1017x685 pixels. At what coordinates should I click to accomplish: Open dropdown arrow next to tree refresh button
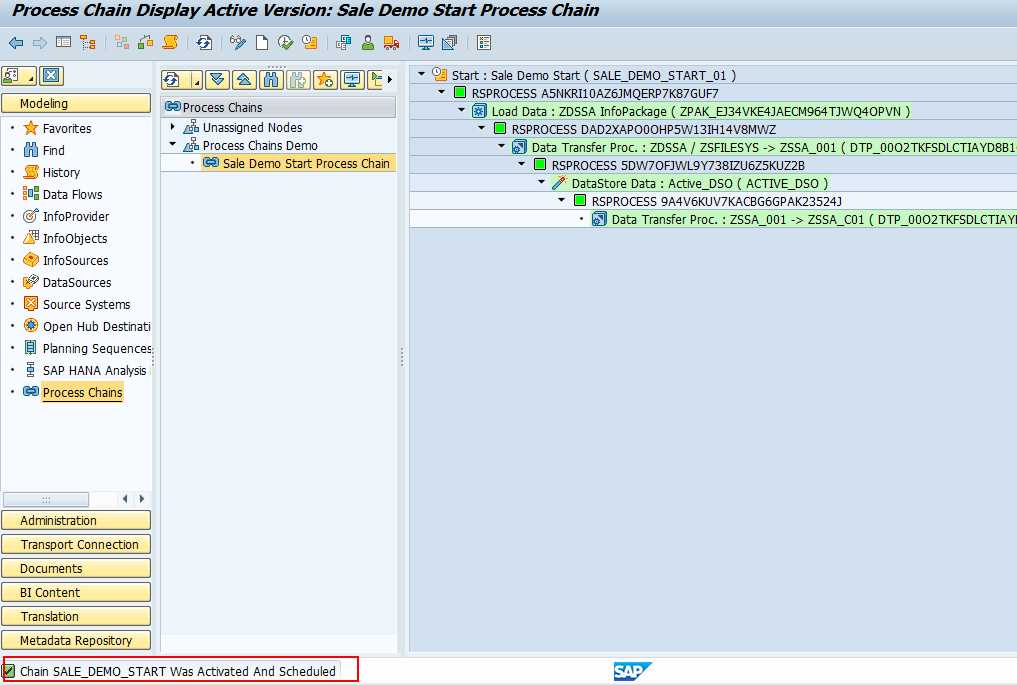coord(197,82)
